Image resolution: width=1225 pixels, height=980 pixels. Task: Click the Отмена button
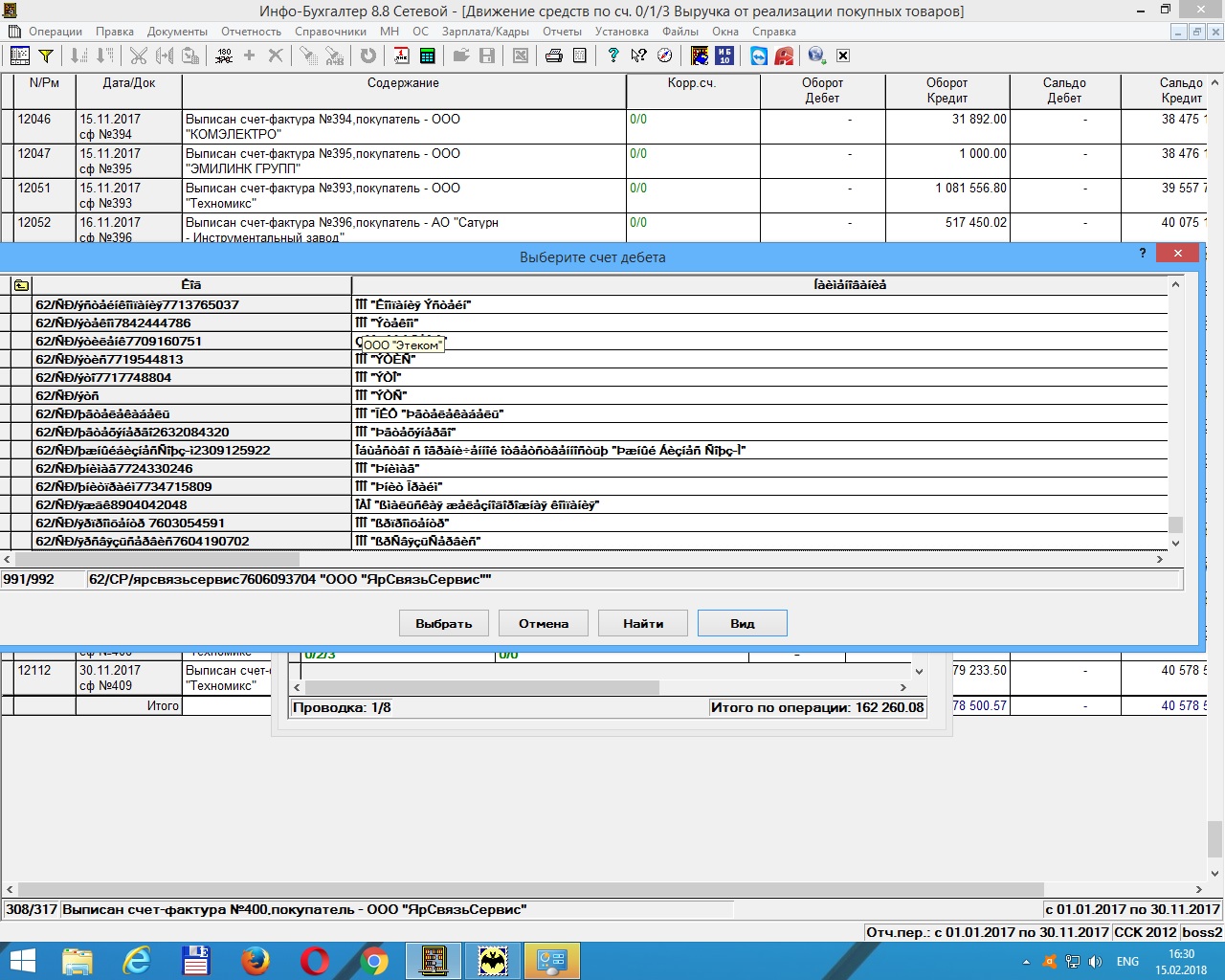point(544,623)
